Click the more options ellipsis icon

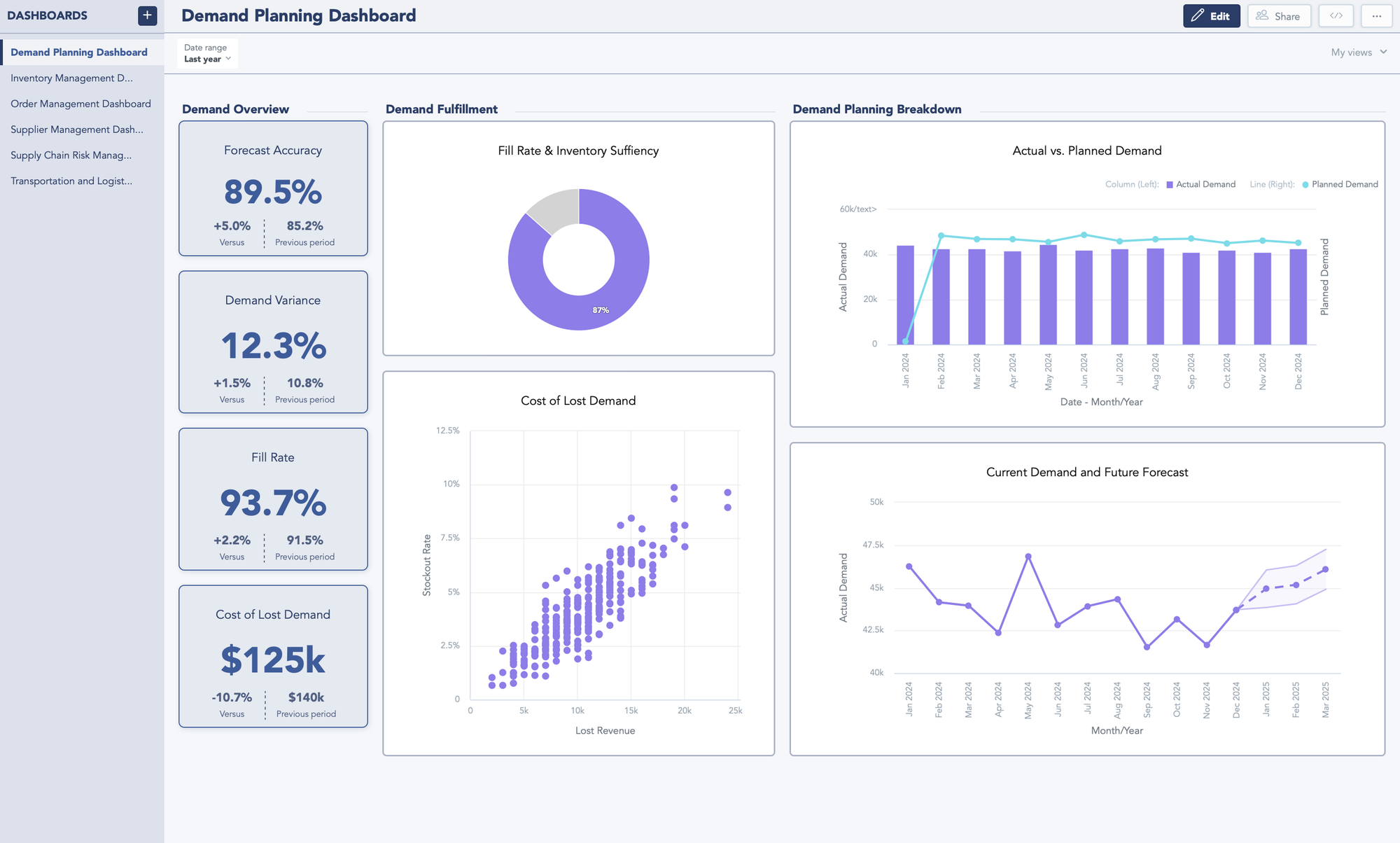(1377, 15)
